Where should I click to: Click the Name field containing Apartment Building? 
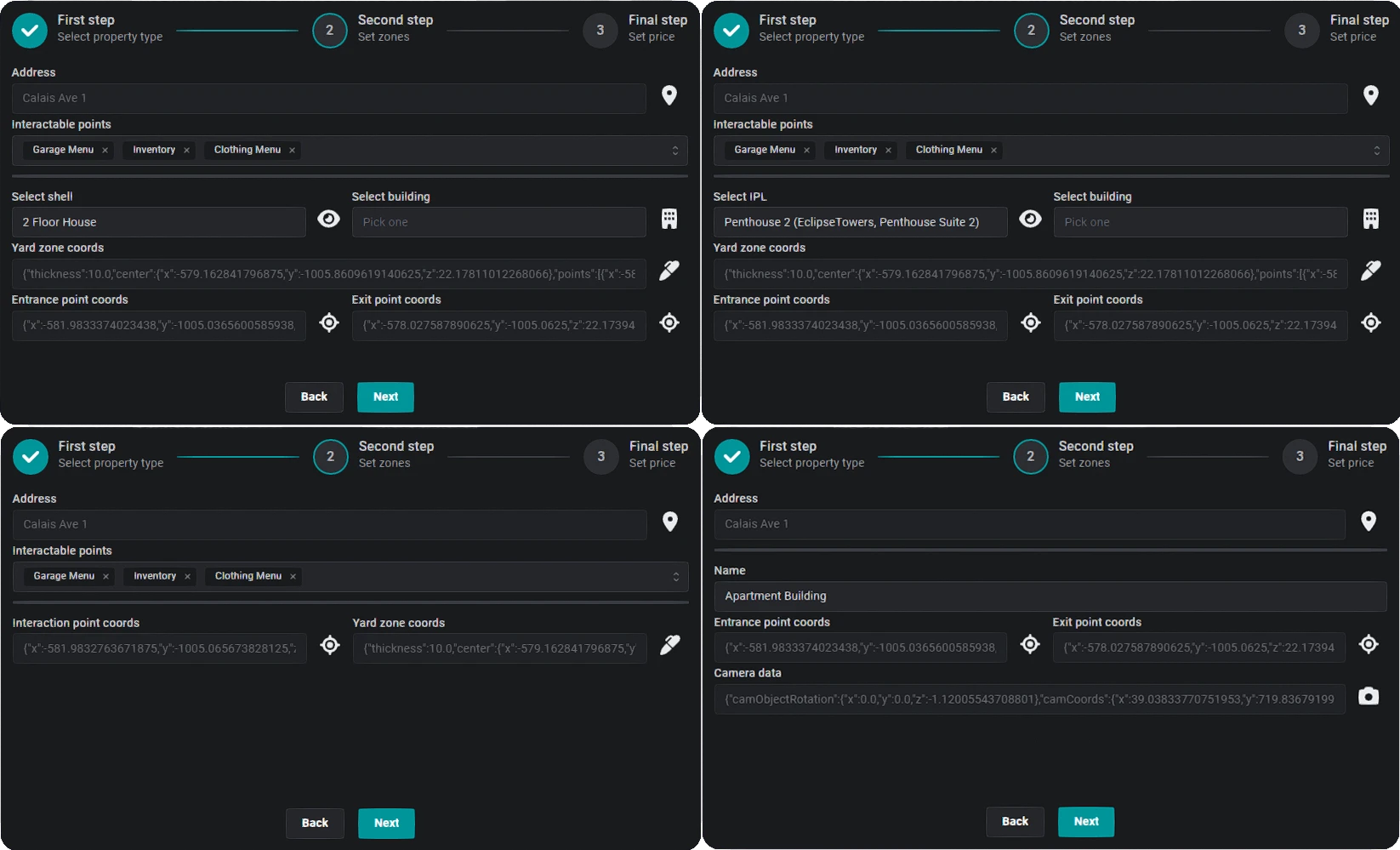[x=1050, y=596]
